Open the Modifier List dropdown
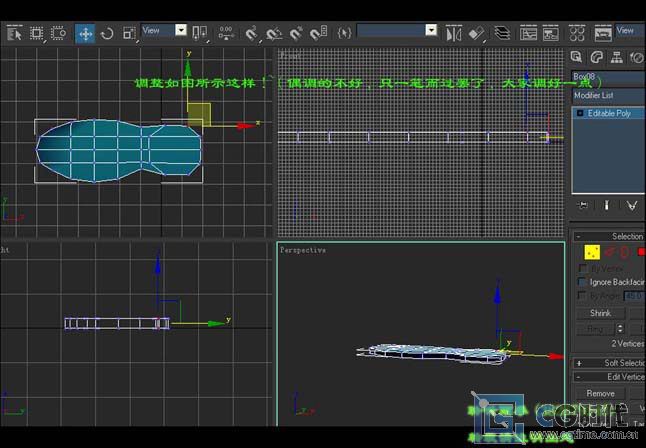The image size is (646, 448). [x=609, y=96]
